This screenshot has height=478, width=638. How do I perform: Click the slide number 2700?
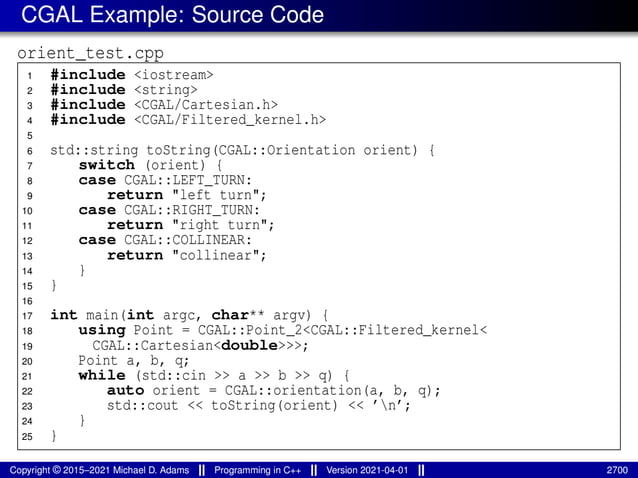coord(617,470)
